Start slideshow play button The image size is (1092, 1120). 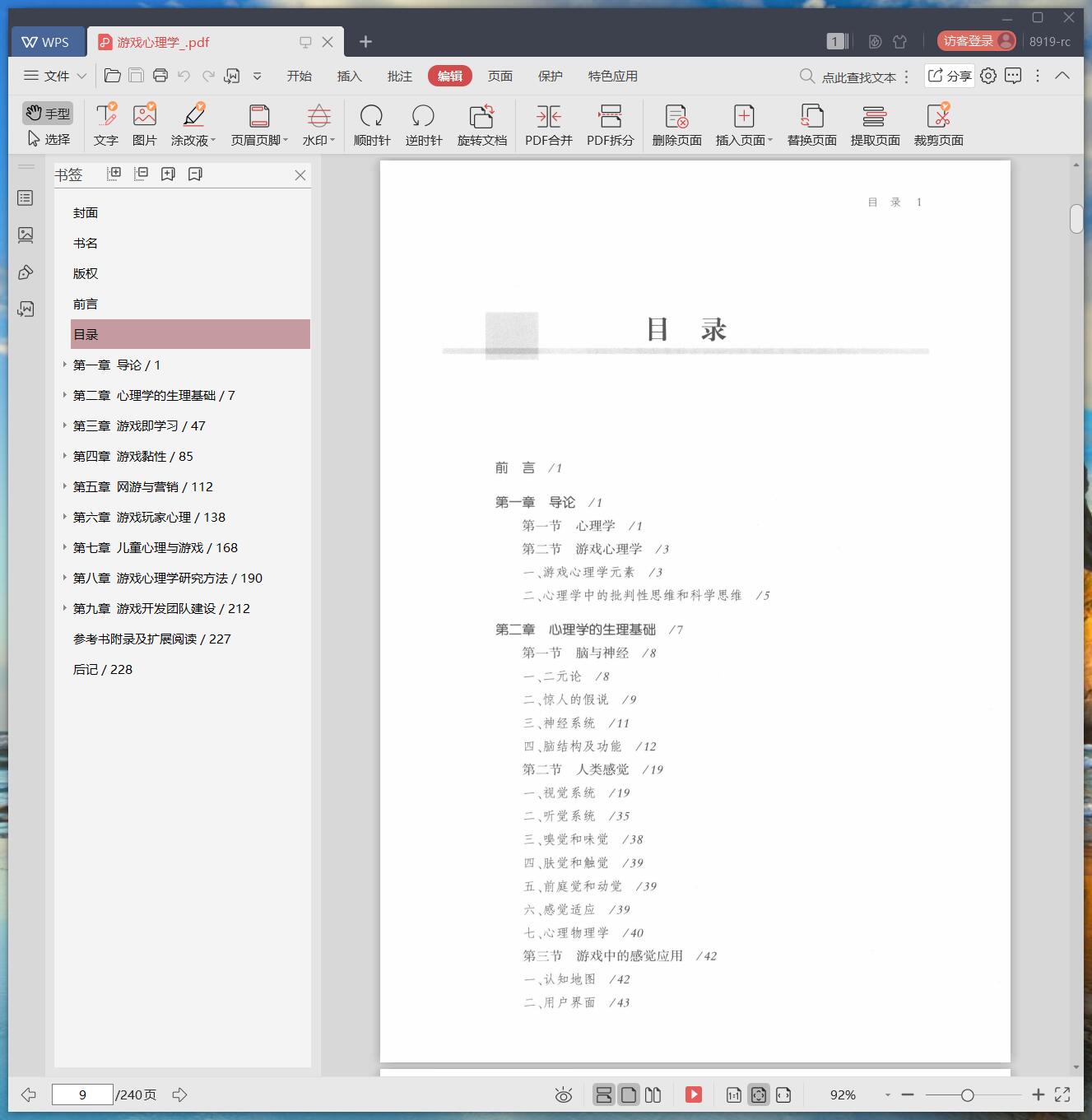coord(694,1094)
